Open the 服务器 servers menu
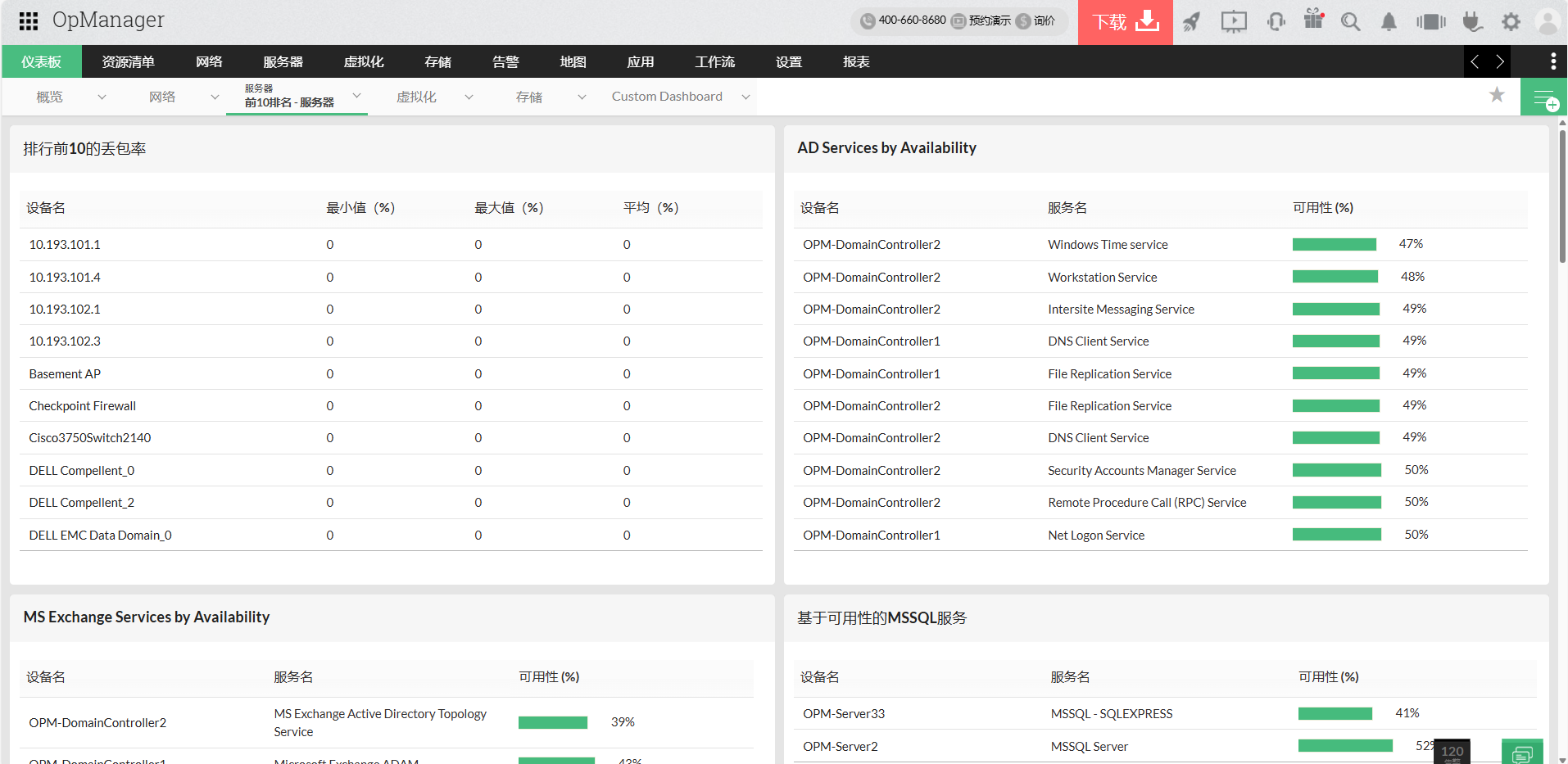This screenshot has width=1568, height=764. (283, 61)
